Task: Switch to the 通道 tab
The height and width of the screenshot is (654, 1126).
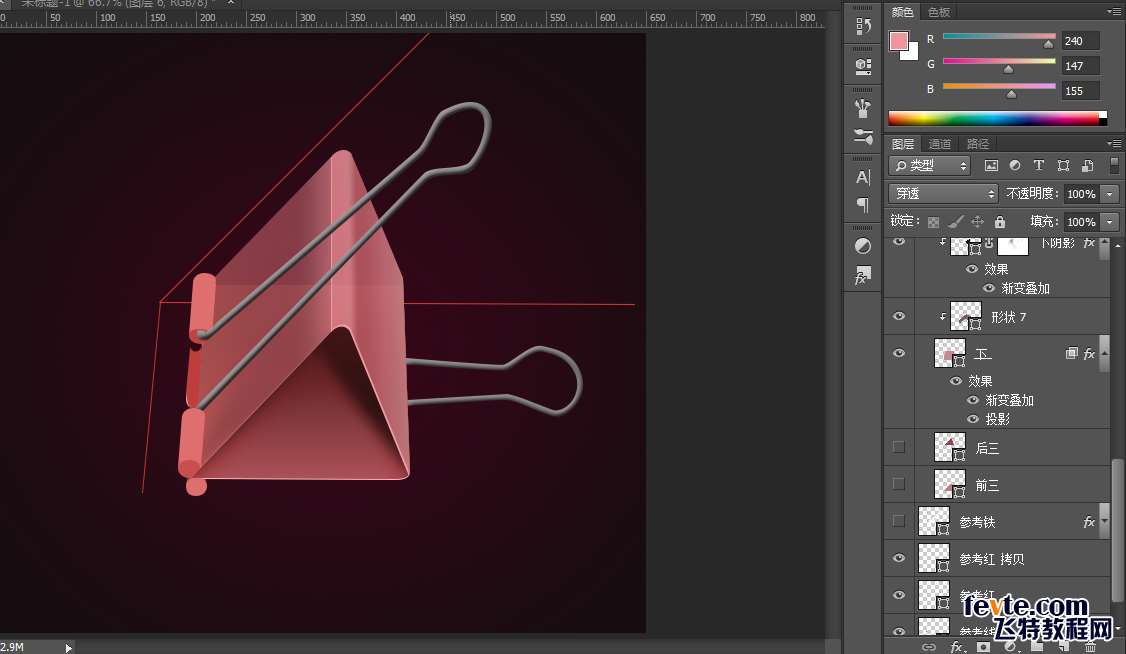Action: pyautogui.click(x=939, y=144)
